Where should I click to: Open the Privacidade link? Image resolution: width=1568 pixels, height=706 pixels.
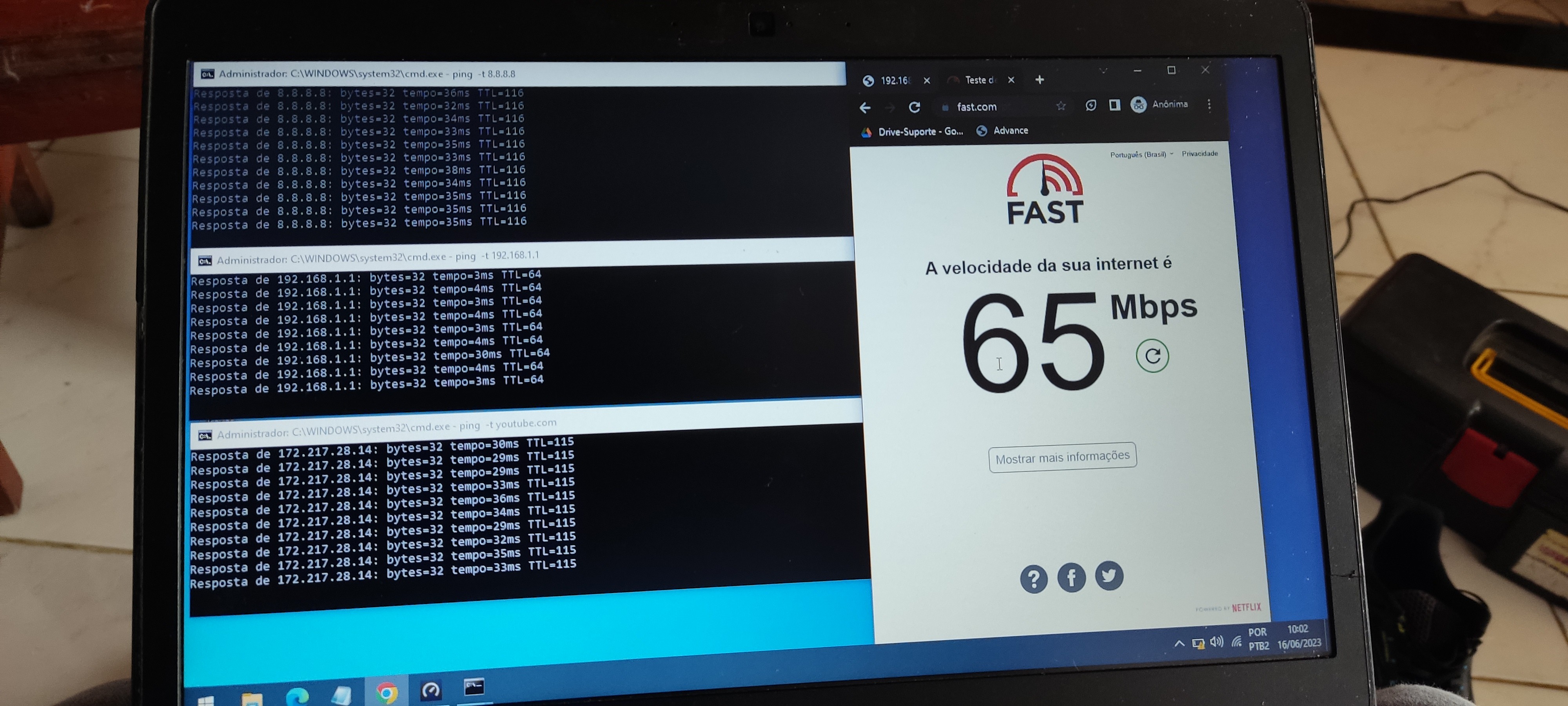(1199, 153)
